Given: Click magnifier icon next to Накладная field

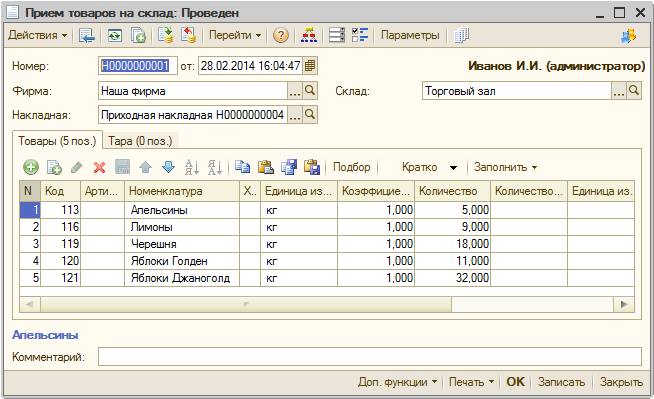Looking at the screenshot, I should [x=310, y=115].
